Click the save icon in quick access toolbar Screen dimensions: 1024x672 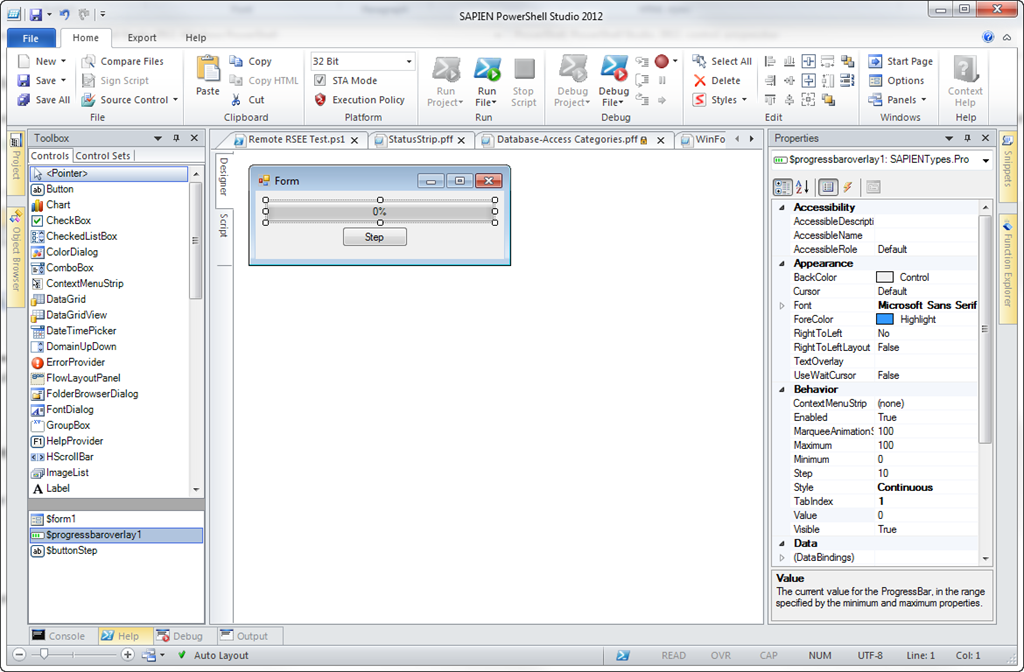[36, 14]
